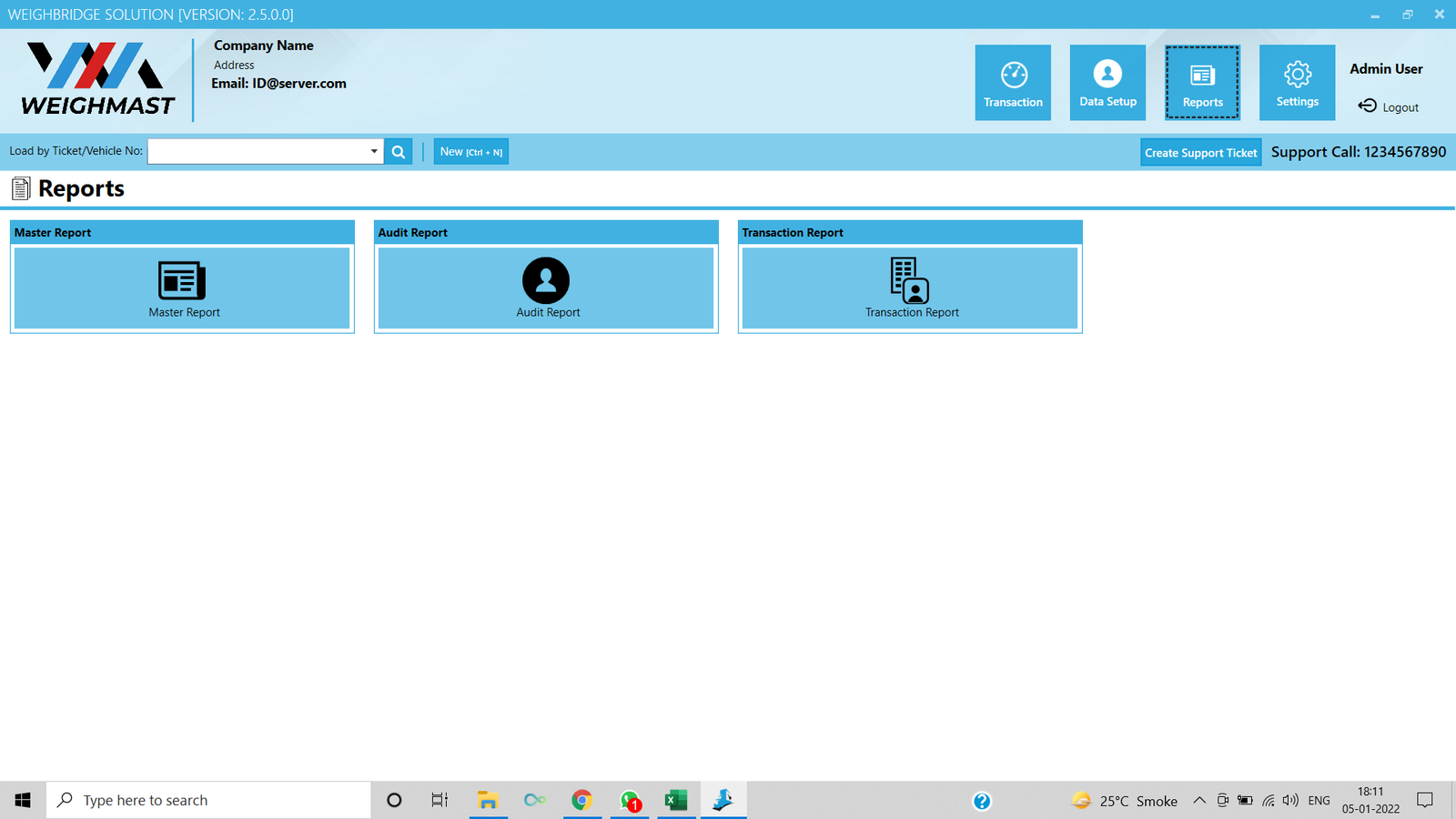Open the Windows notification center
1456x819 pixels.
1425,801
